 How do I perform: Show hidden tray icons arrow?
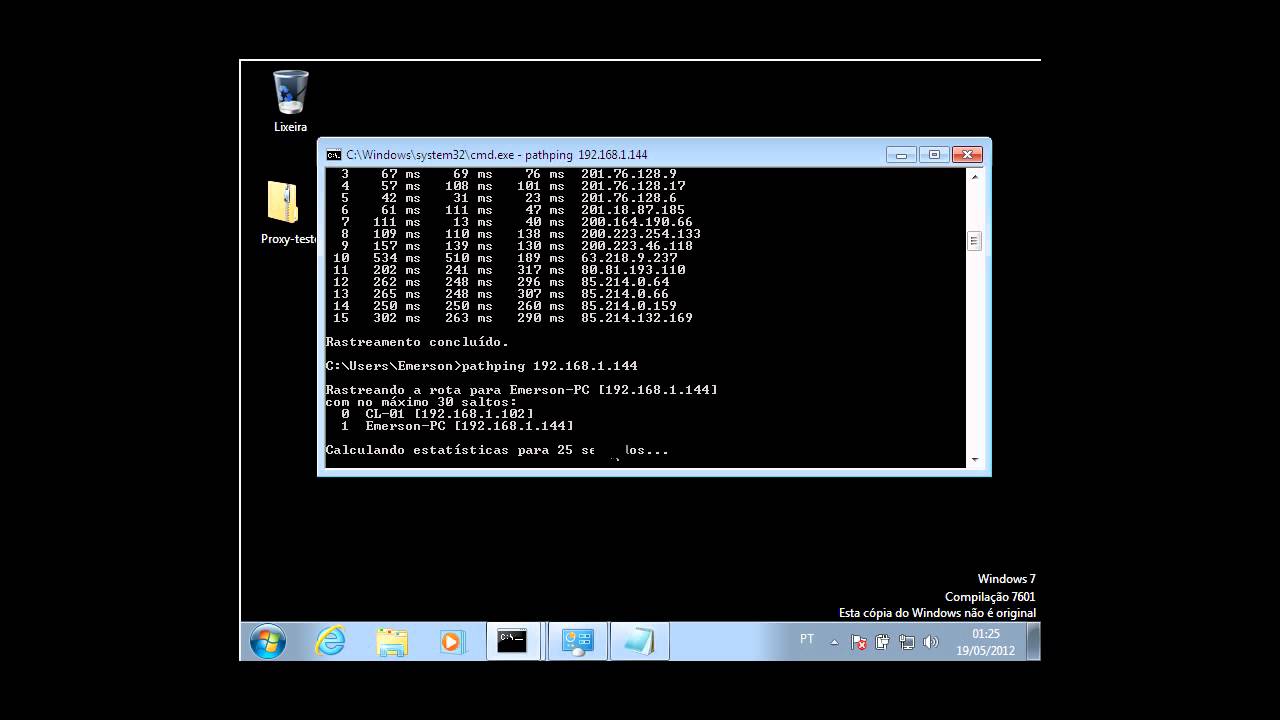835,642
